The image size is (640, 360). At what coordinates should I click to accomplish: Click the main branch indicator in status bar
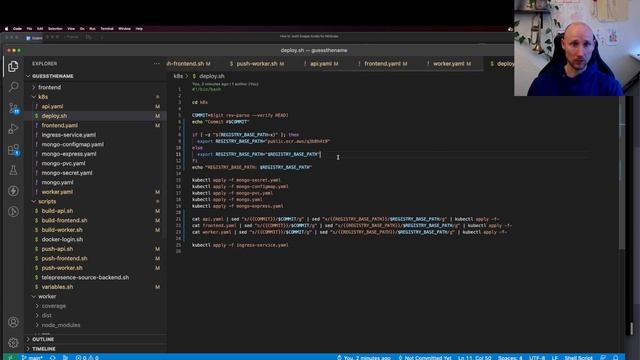[x=32, y=357]
